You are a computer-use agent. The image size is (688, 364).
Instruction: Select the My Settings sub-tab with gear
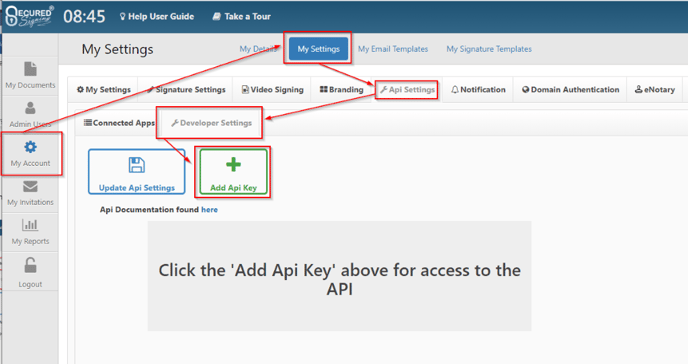[104, 89]
